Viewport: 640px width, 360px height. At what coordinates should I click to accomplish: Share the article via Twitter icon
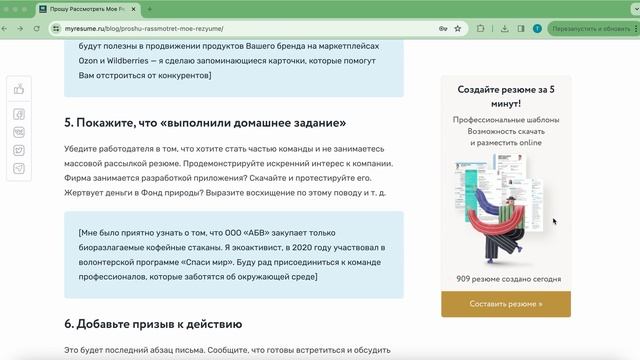point(19,150)
